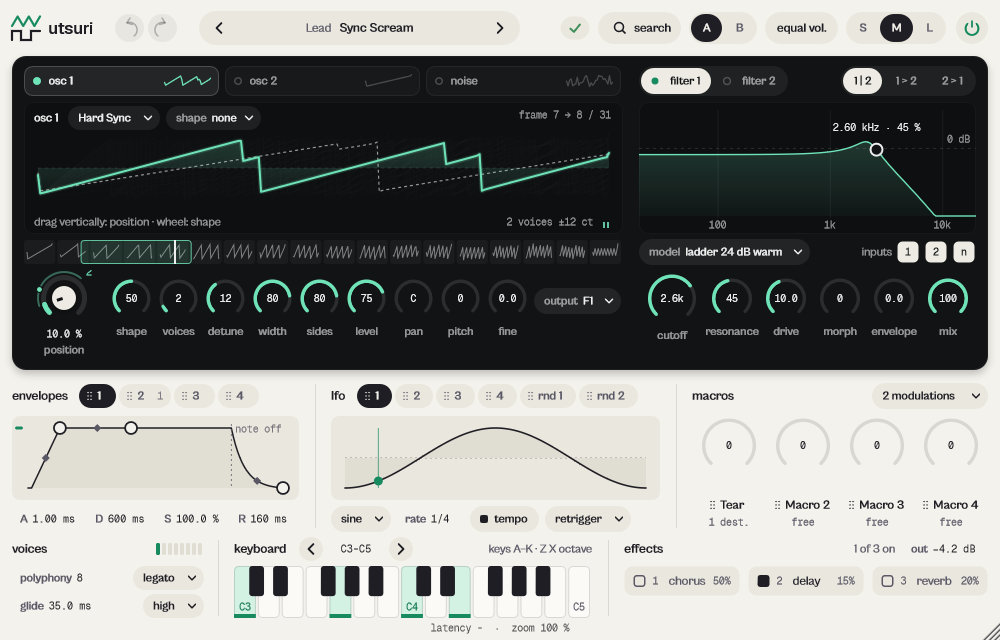
Task: Open the filter model ladder dropdown
Action: tap(724, 252)
